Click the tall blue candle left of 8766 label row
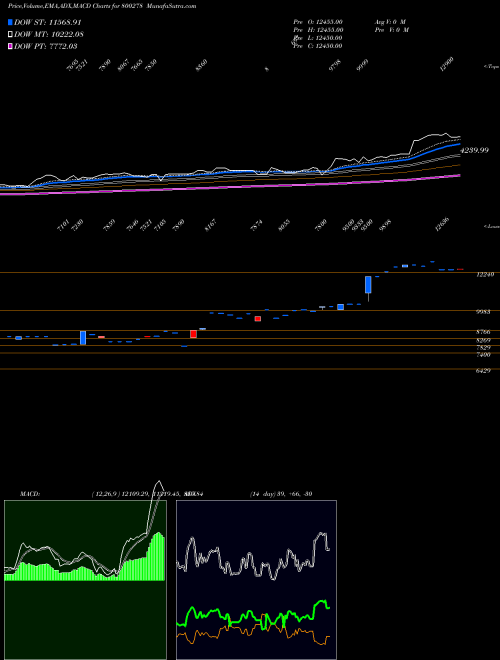 pos(83,338)
